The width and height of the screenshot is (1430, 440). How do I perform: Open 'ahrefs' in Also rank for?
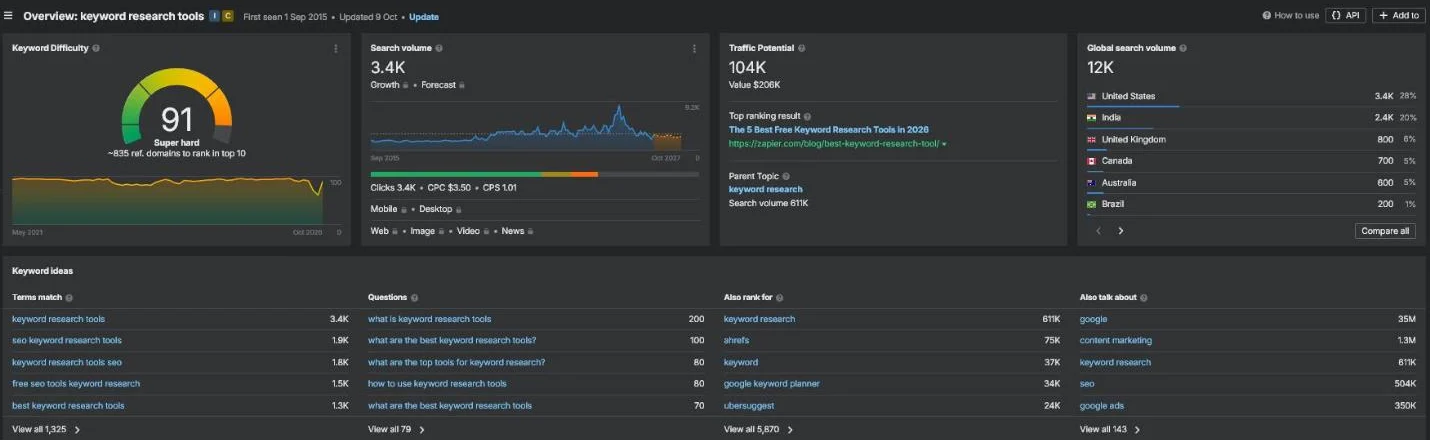coord(736,340)
